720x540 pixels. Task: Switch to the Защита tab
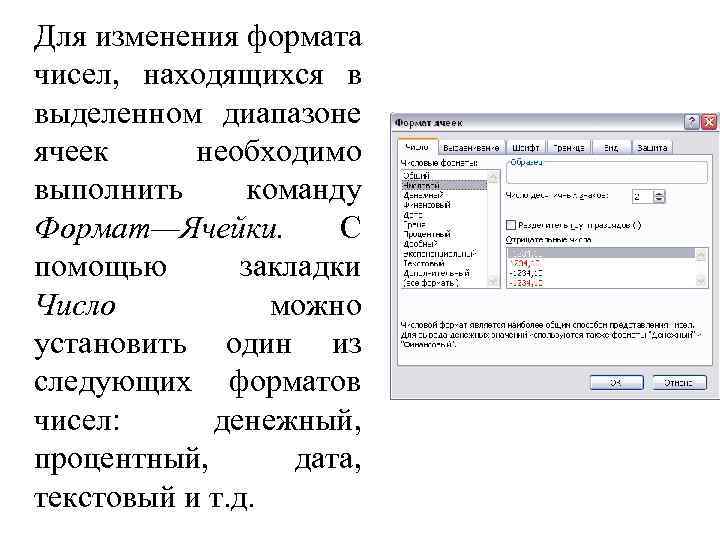652,148
